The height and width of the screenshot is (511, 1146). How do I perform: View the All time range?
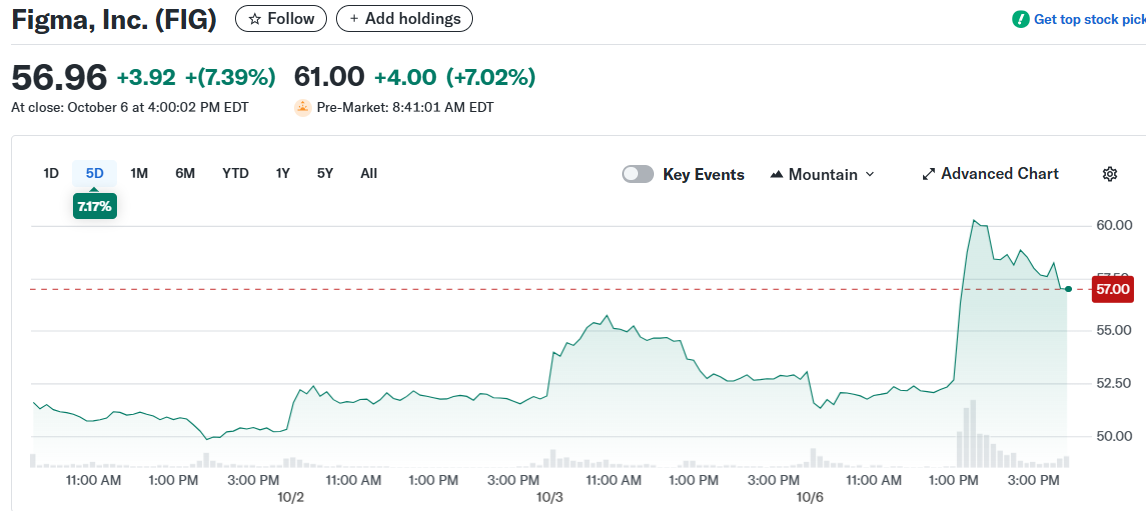(369, 173)
